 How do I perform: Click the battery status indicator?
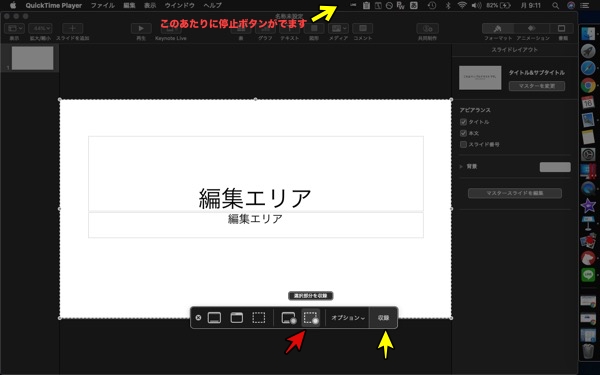coord(499,5)
